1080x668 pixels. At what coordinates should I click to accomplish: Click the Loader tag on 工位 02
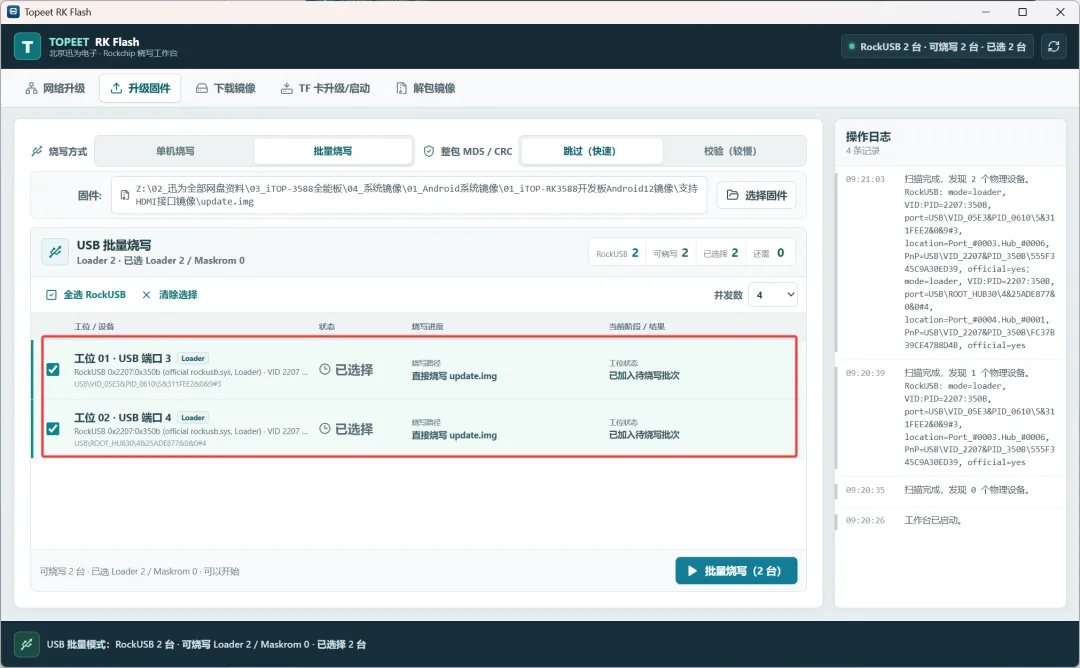tap(193, 417)
